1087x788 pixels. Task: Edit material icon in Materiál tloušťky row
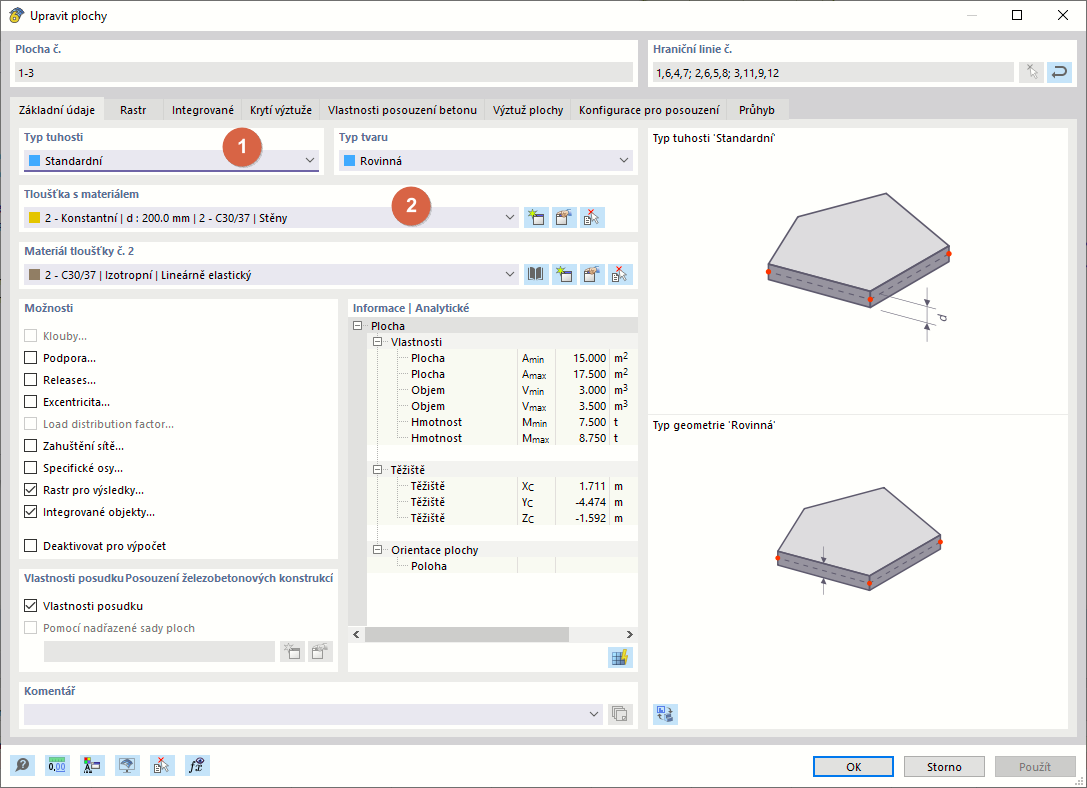[x=591, y=274]
